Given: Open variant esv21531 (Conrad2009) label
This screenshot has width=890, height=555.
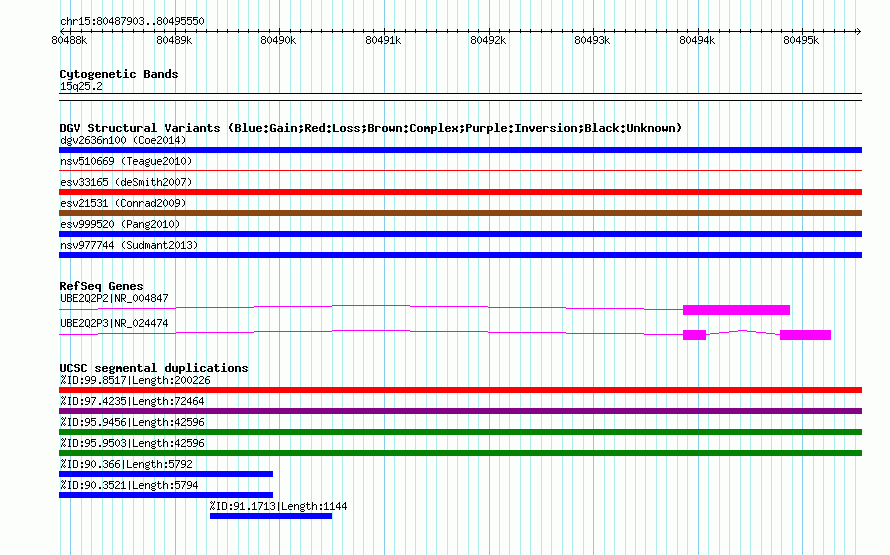Looking at the screenshot, I should (123, 203).
